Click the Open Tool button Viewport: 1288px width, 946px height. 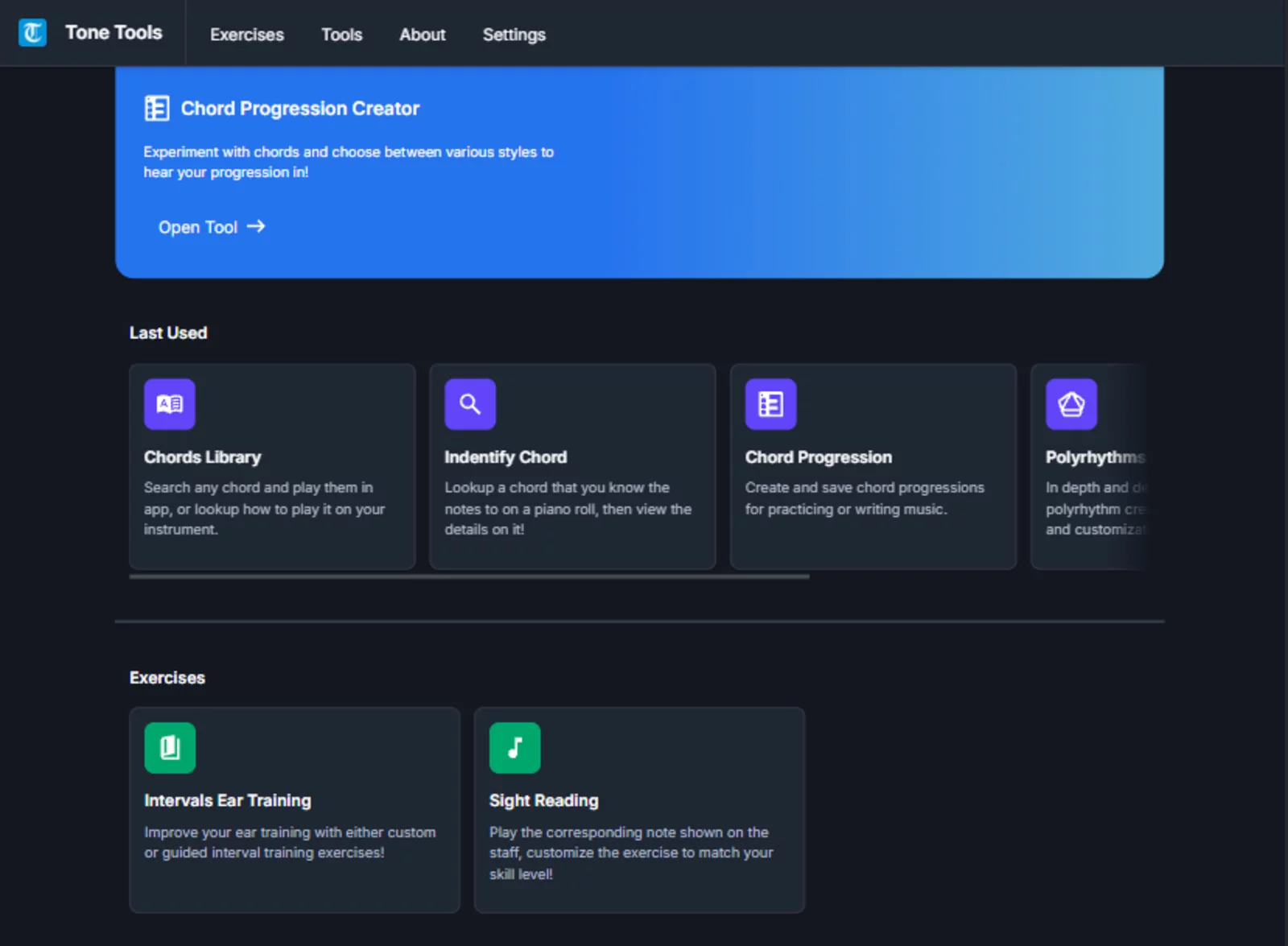[212, 227]
